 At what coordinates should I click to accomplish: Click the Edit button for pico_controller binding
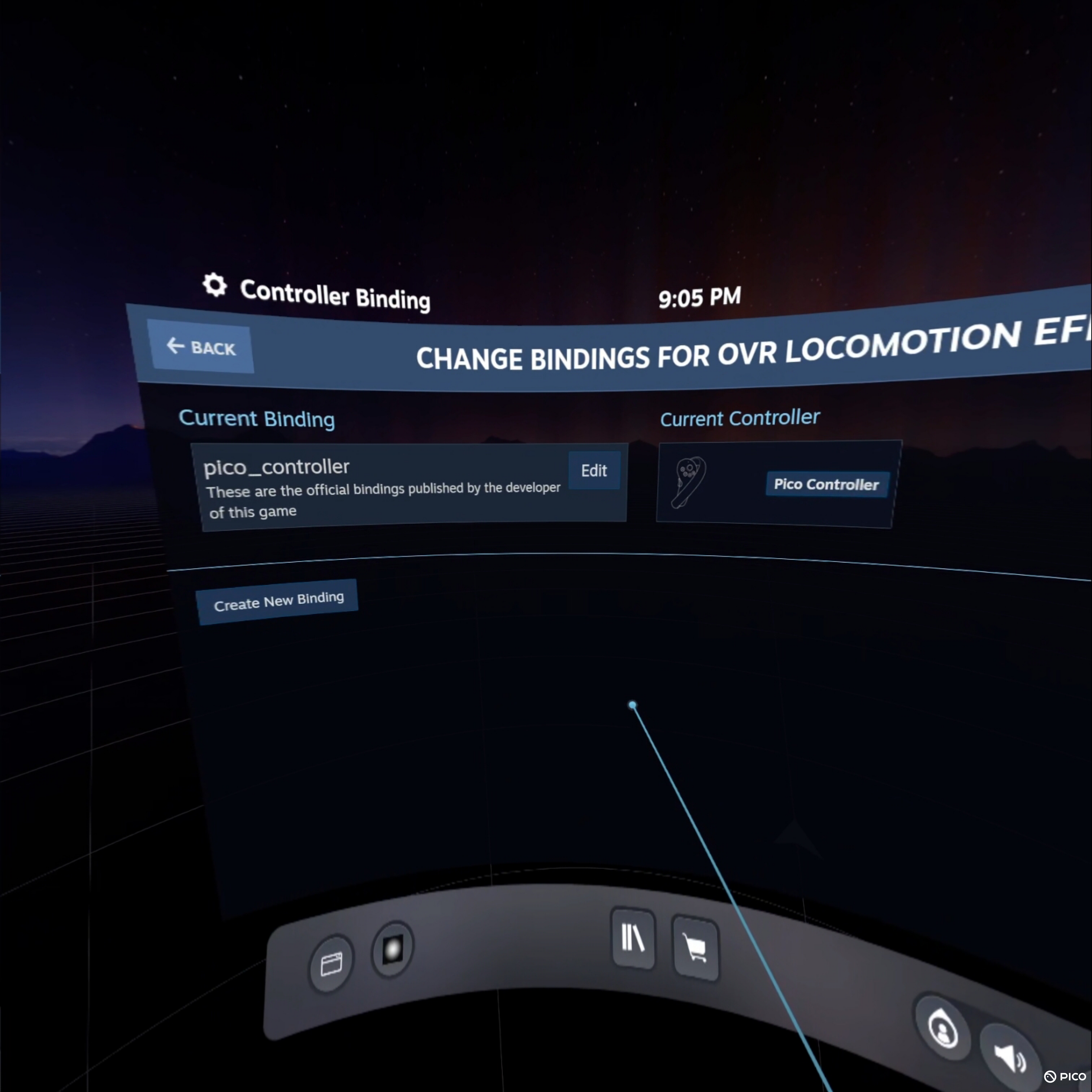click(593, 470)
